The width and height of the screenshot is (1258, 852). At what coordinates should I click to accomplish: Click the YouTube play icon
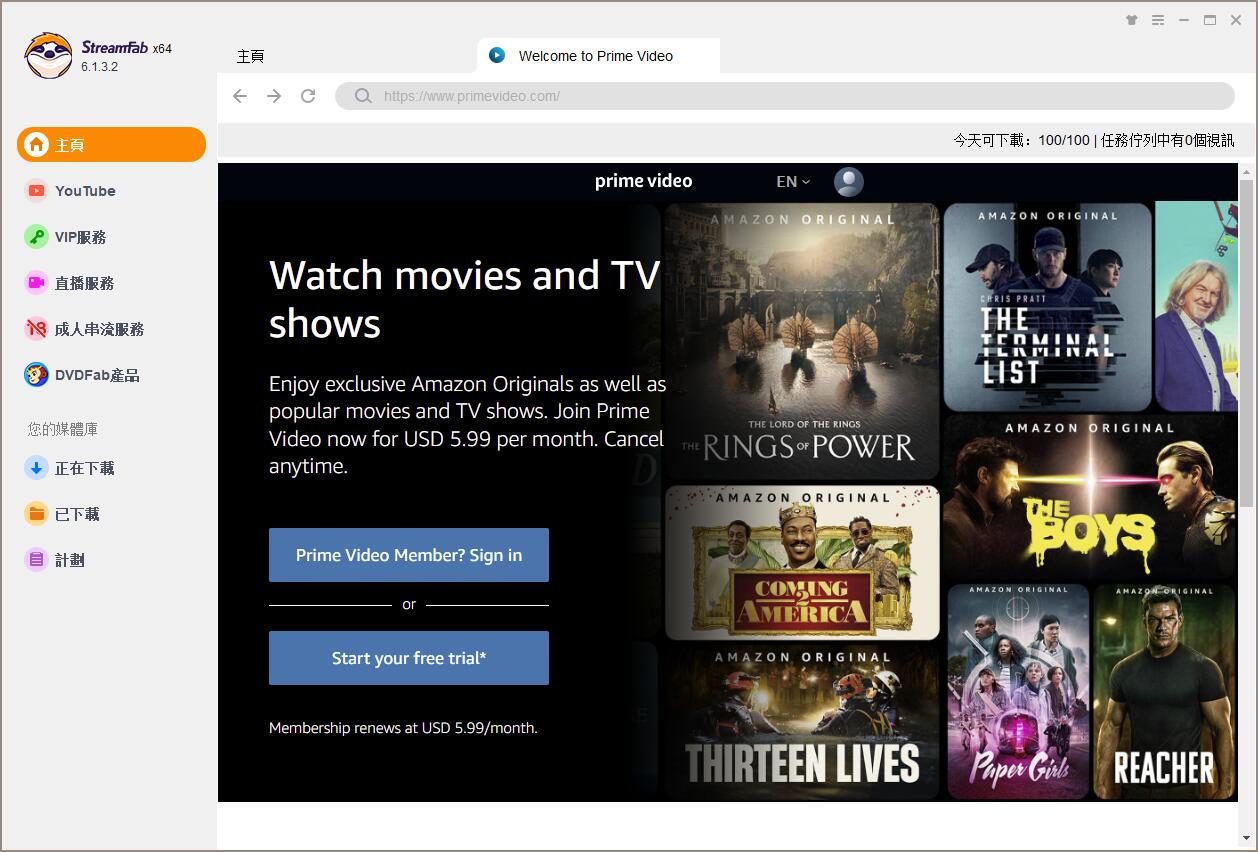(37, 191)
